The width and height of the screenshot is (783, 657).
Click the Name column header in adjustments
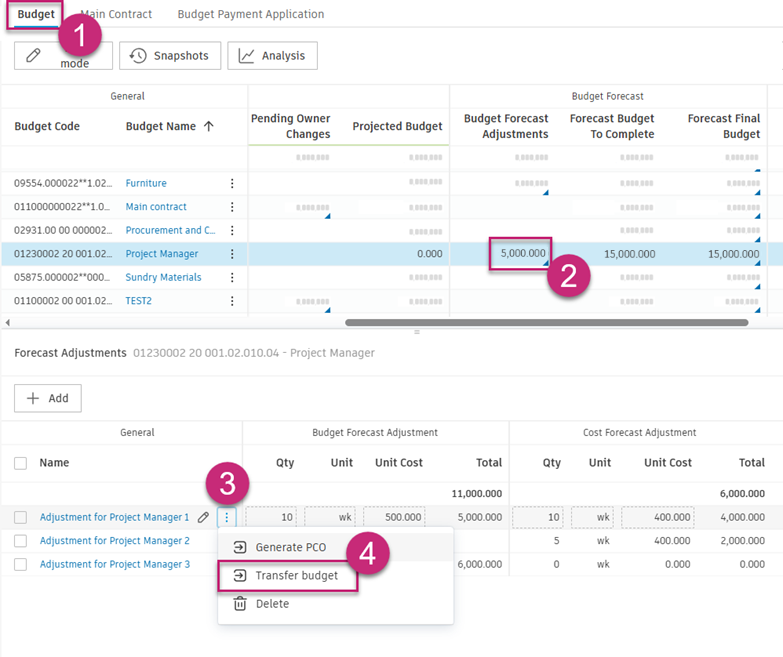[54, 463]
